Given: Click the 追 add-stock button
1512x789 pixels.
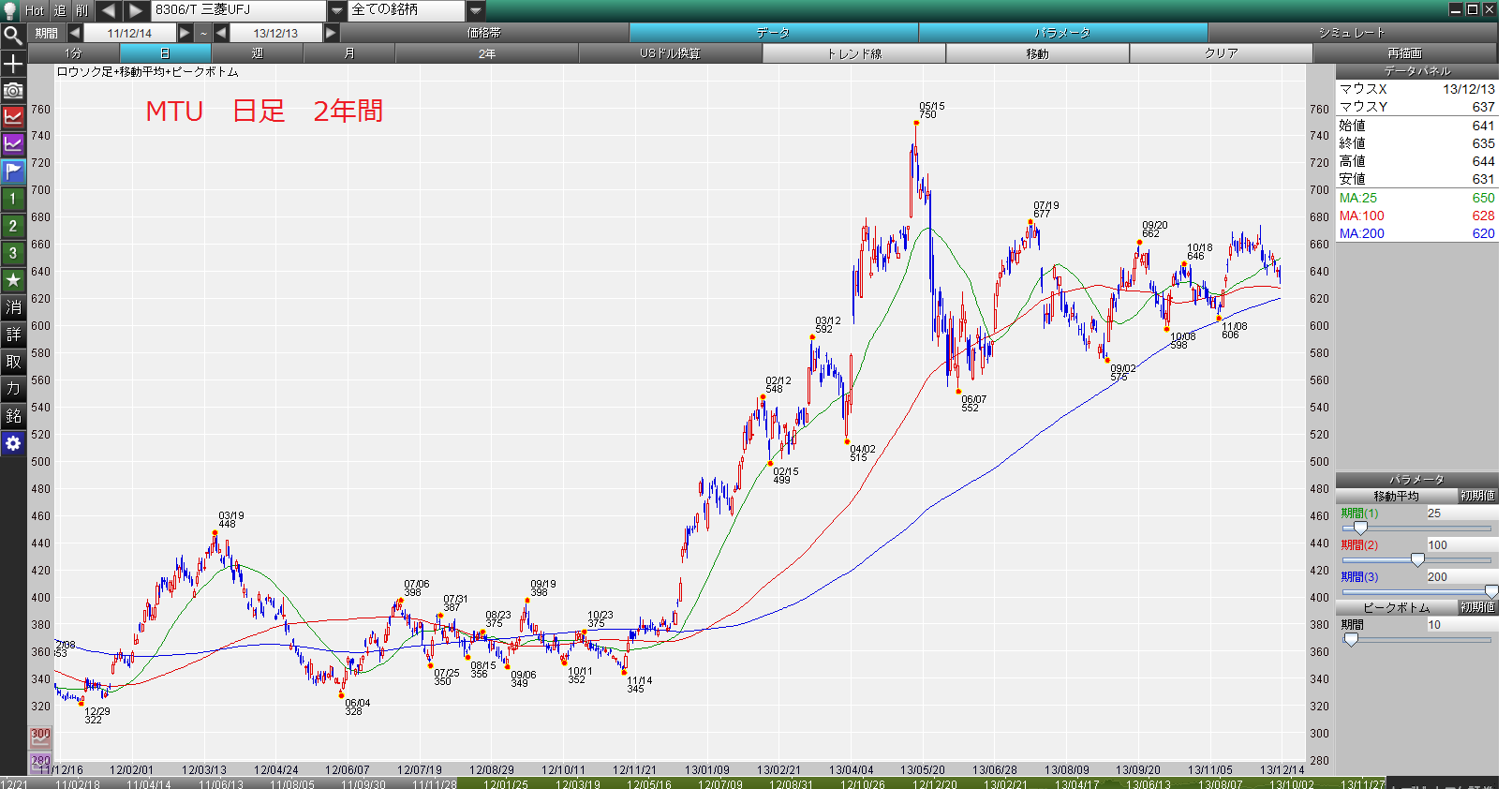Looking at the screenshot, I should tap(60, 10).
